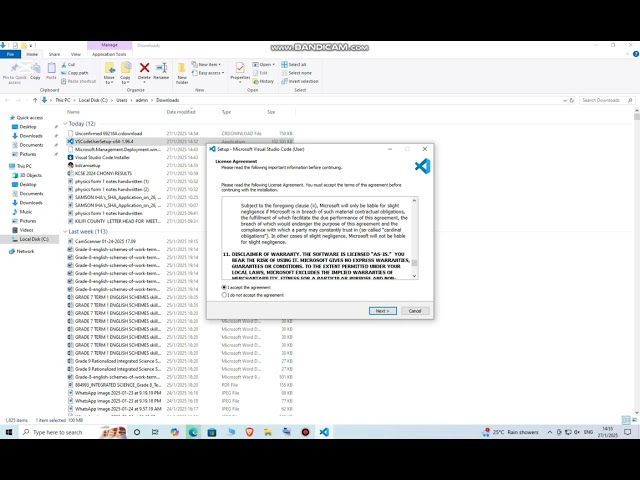Click the Manage contextual tab
Screen dimensions: 640x480
109,45
